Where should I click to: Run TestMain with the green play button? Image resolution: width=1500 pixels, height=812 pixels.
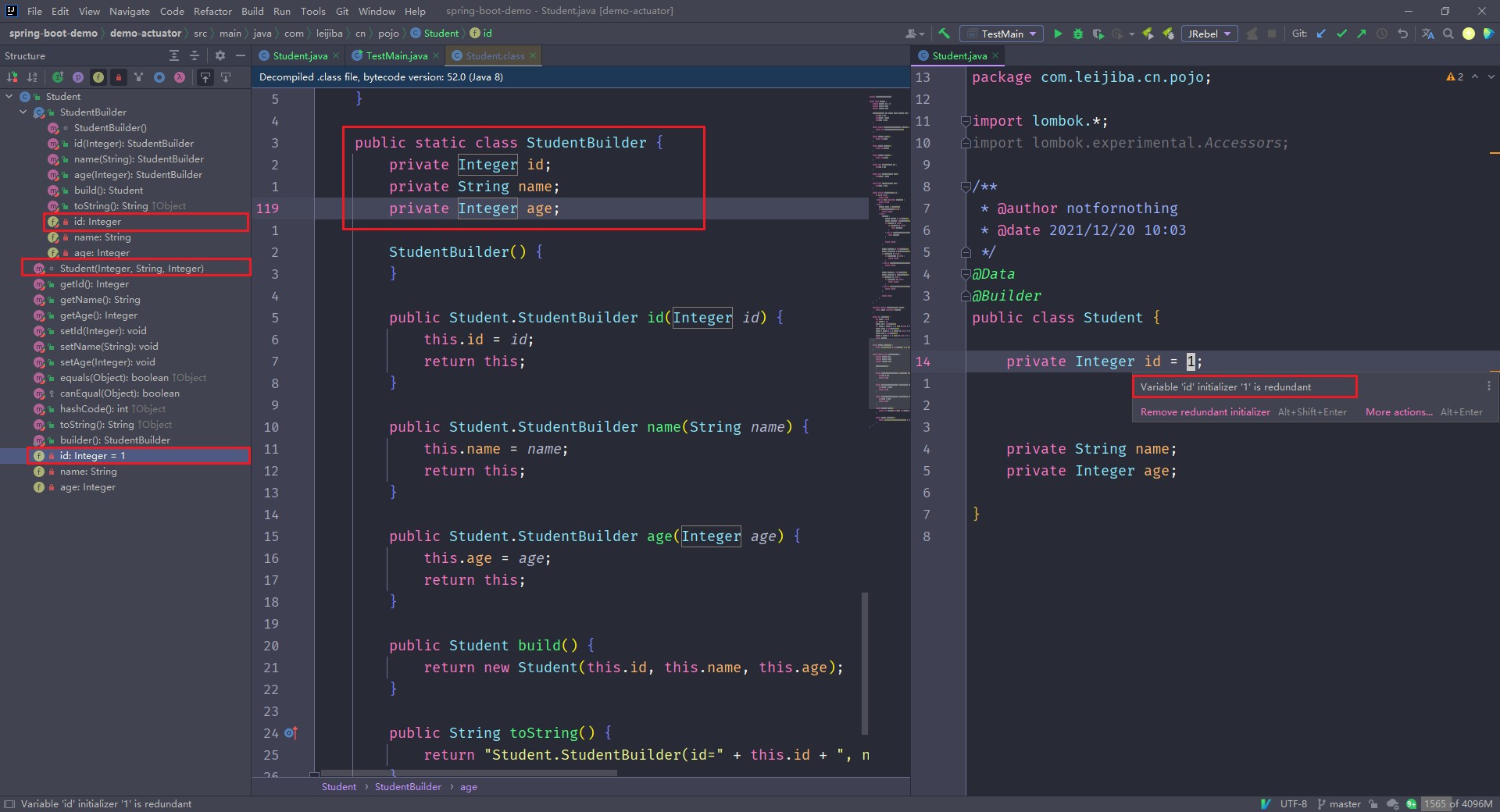(x=1058, y=34)
